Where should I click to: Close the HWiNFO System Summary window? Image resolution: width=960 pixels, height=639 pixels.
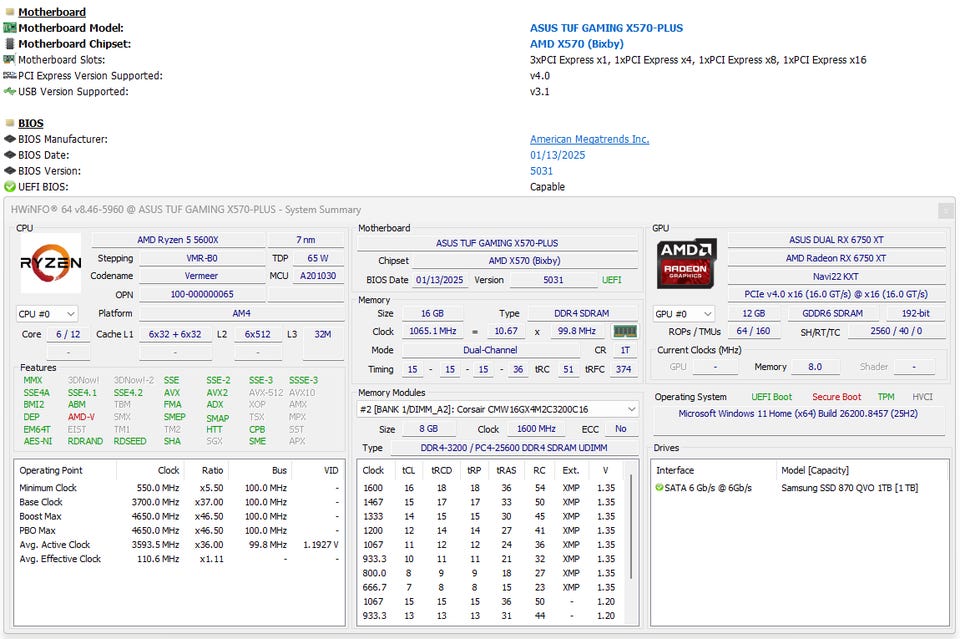point(946,211)
